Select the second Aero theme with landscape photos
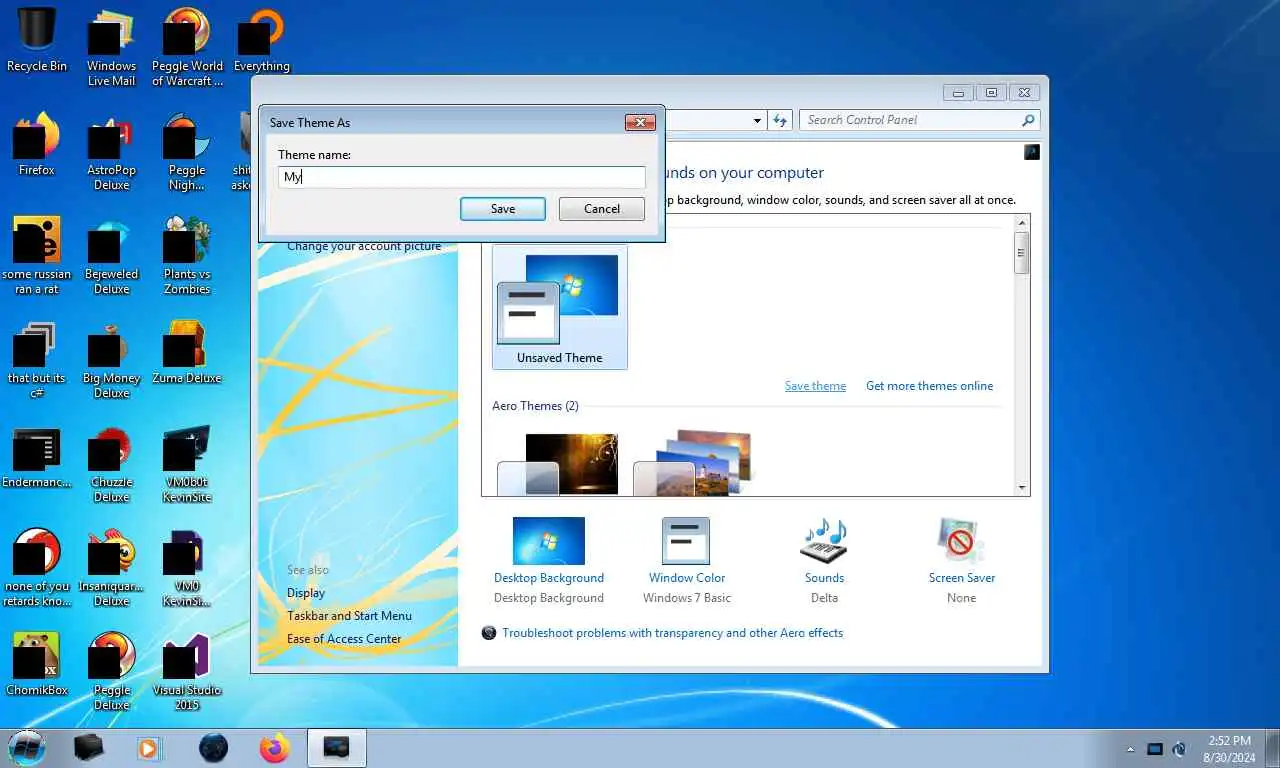1280x768 pixels. coord(692,462)
